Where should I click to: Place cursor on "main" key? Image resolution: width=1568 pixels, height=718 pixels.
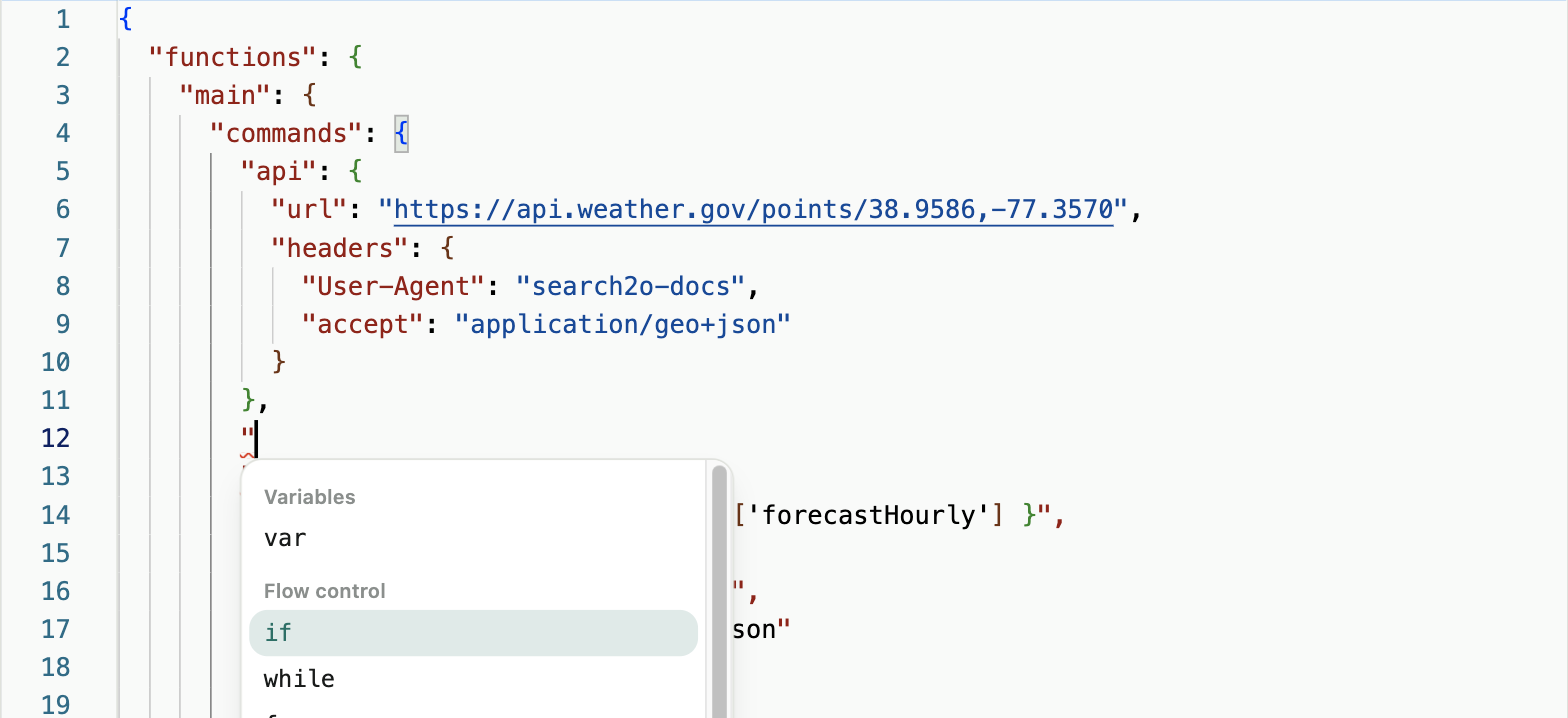[225, 95]
